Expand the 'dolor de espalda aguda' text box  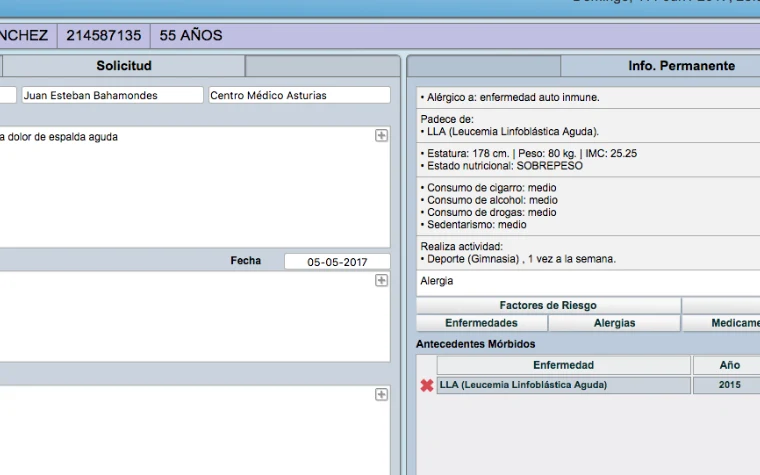[x=381, y=135]
